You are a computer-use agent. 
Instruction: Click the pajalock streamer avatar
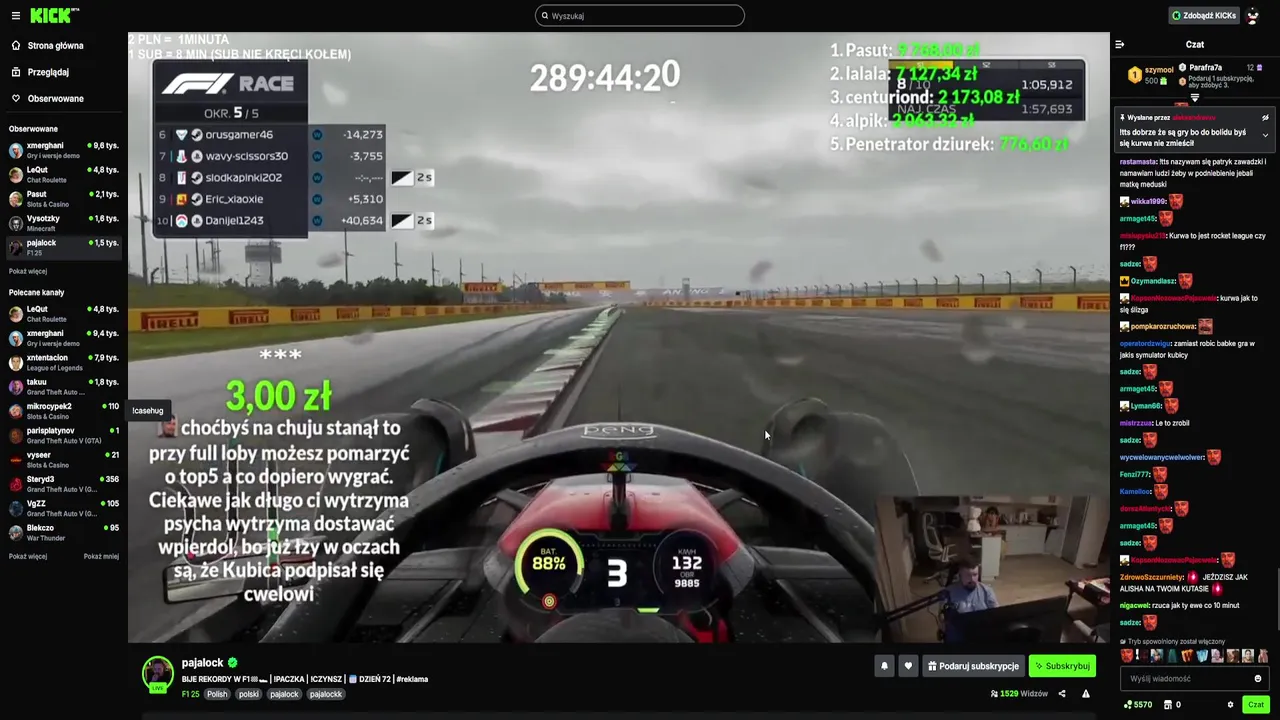157,673
